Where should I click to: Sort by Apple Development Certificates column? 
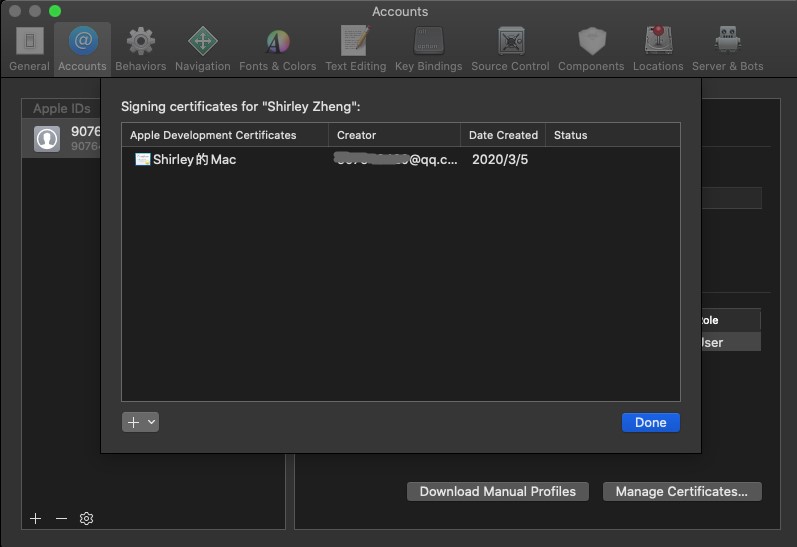click(225, 135)
